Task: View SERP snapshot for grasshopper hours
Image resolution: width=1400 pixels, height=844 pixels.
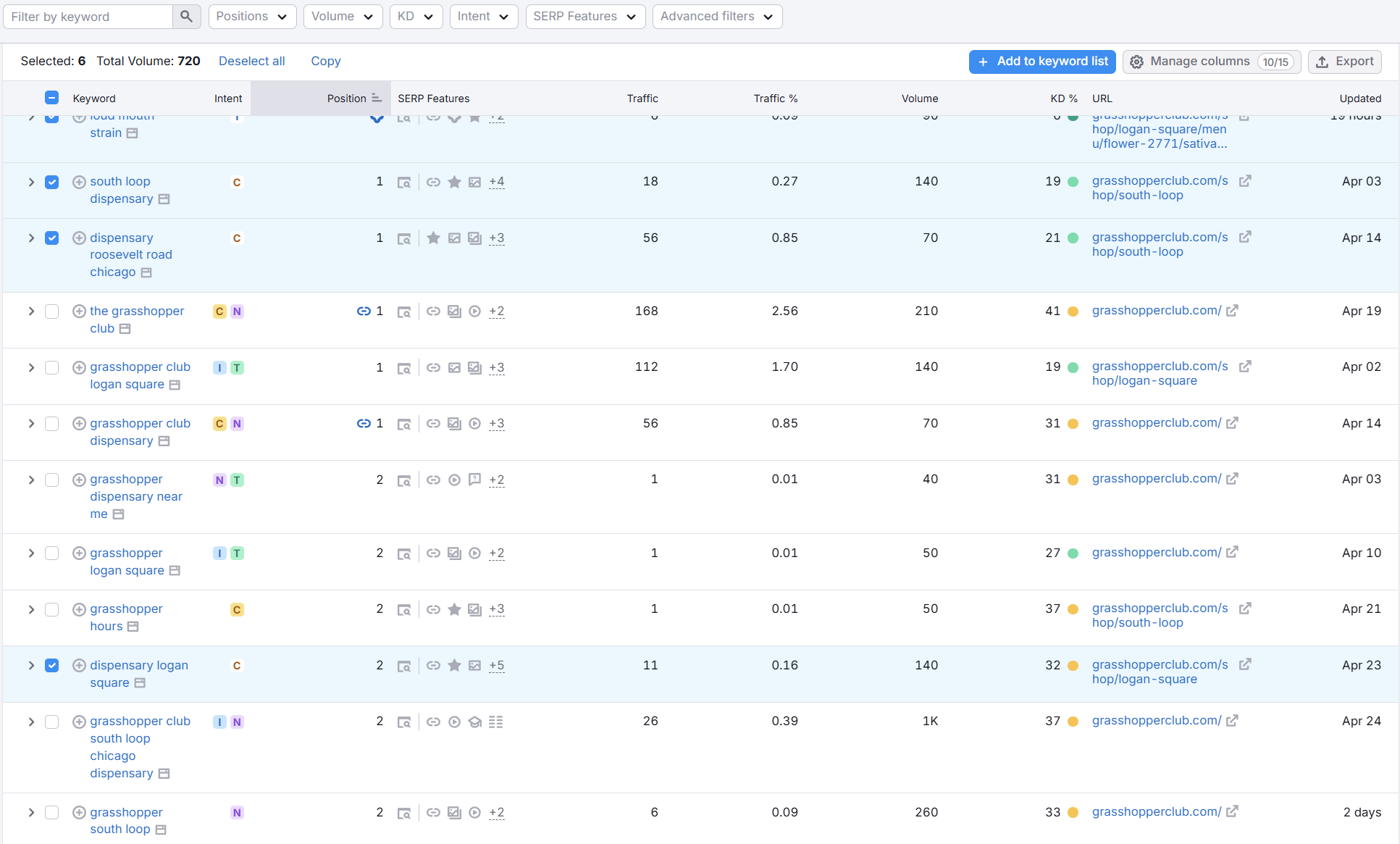Action: point(404,610)
